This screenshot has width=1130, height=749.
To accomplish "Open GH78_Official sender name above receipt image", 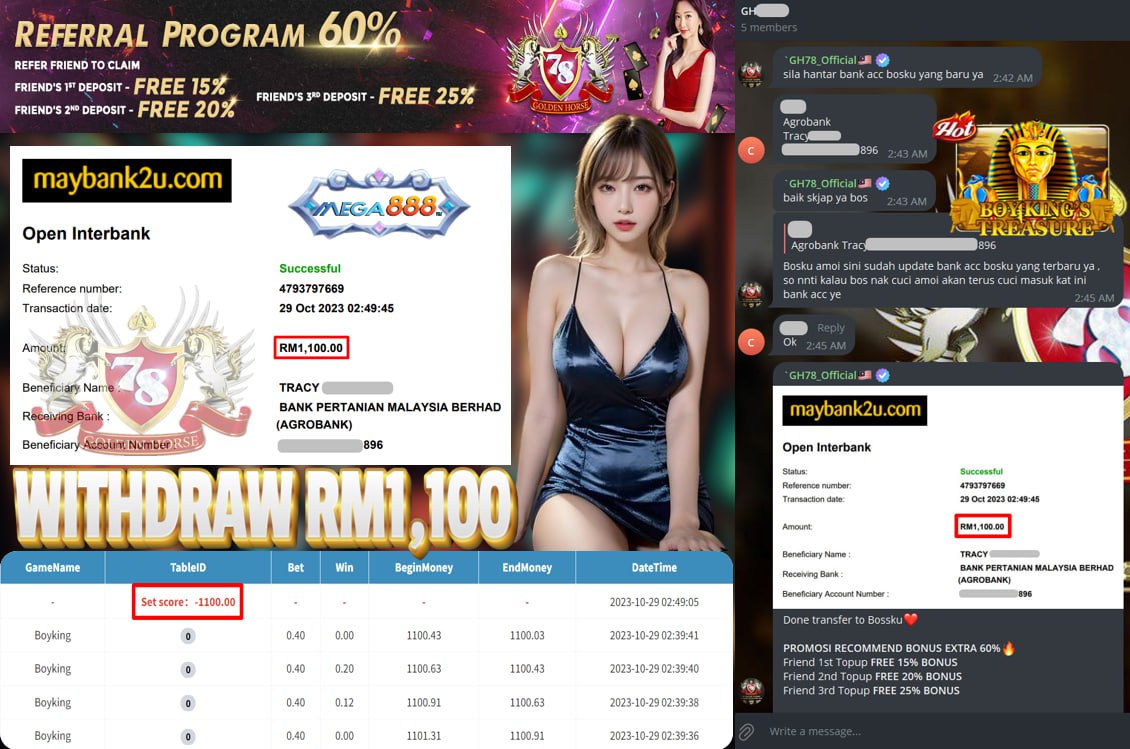I will point(822,376).
